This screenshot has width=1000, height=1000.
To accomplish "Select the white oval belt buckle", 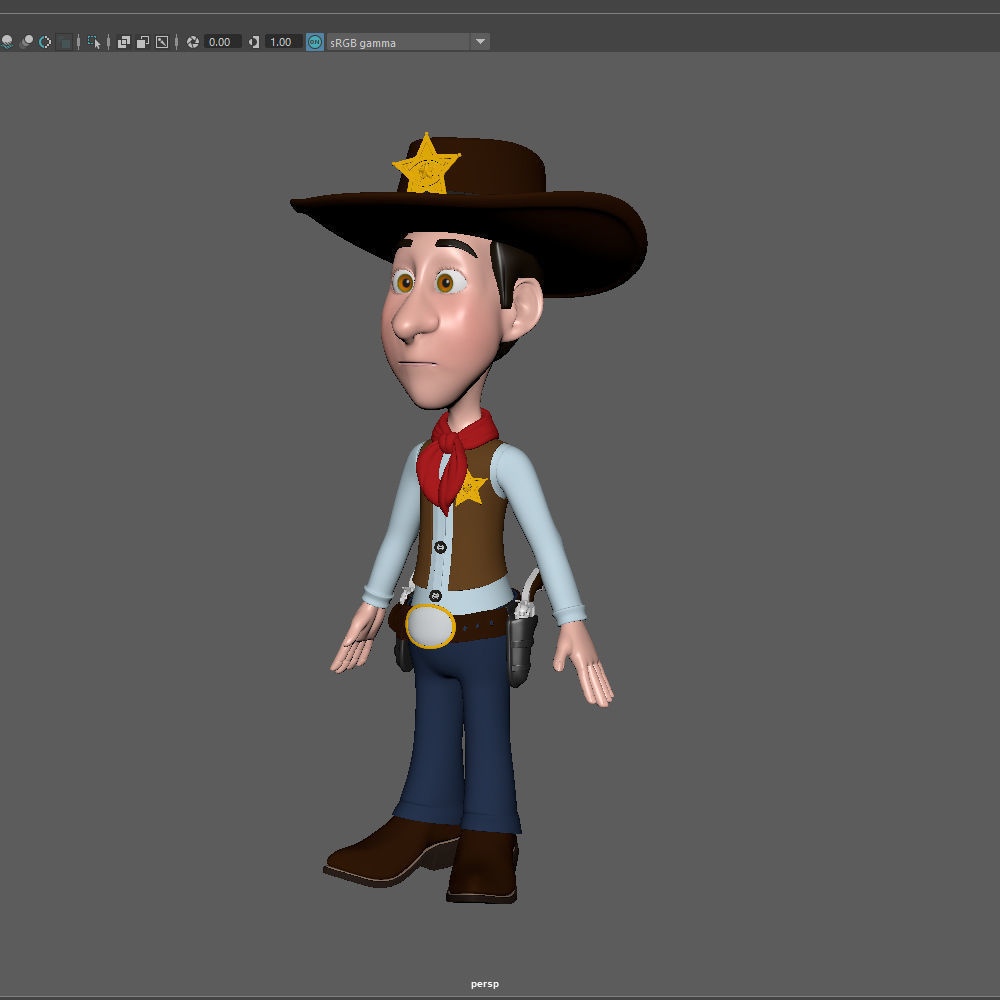I will tap(430, 626).
